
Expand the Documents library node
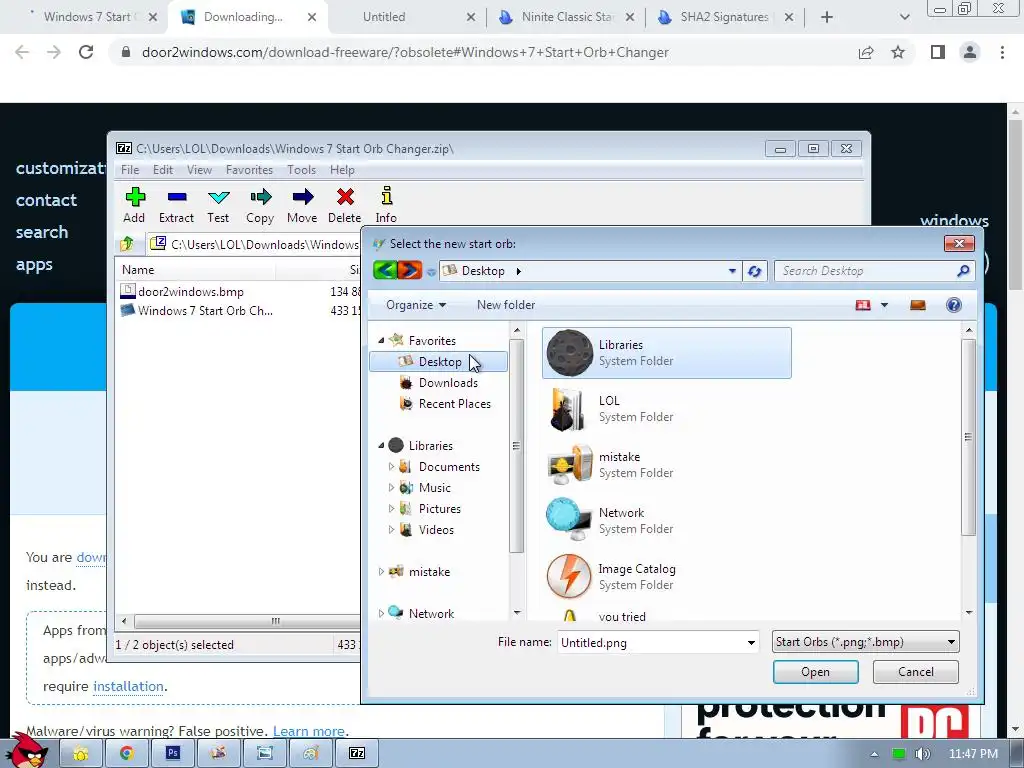point(391,466)
